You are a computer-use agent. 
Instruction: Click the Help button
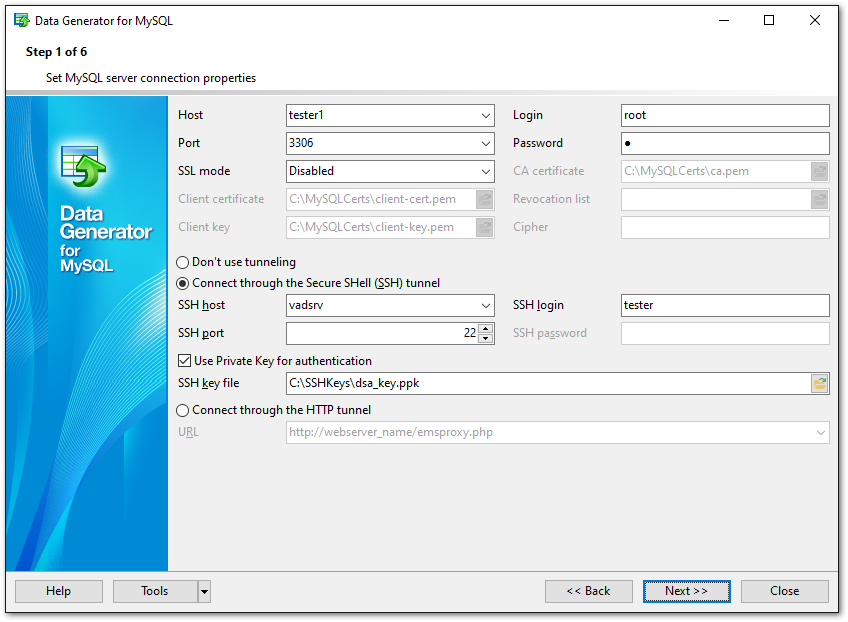point(58,591)
